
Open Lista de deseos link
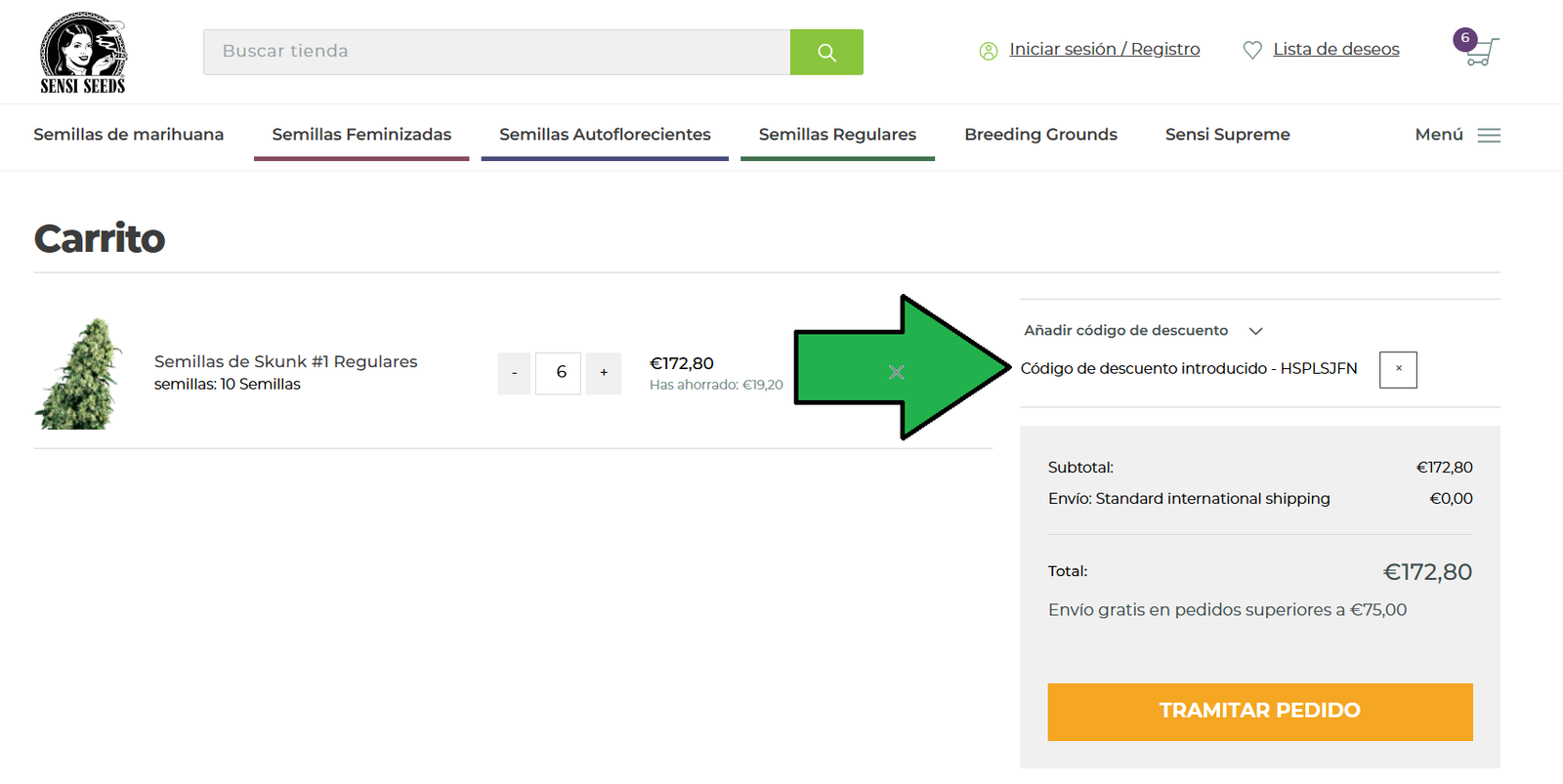pyautogui.click(x=1335, y=49)
